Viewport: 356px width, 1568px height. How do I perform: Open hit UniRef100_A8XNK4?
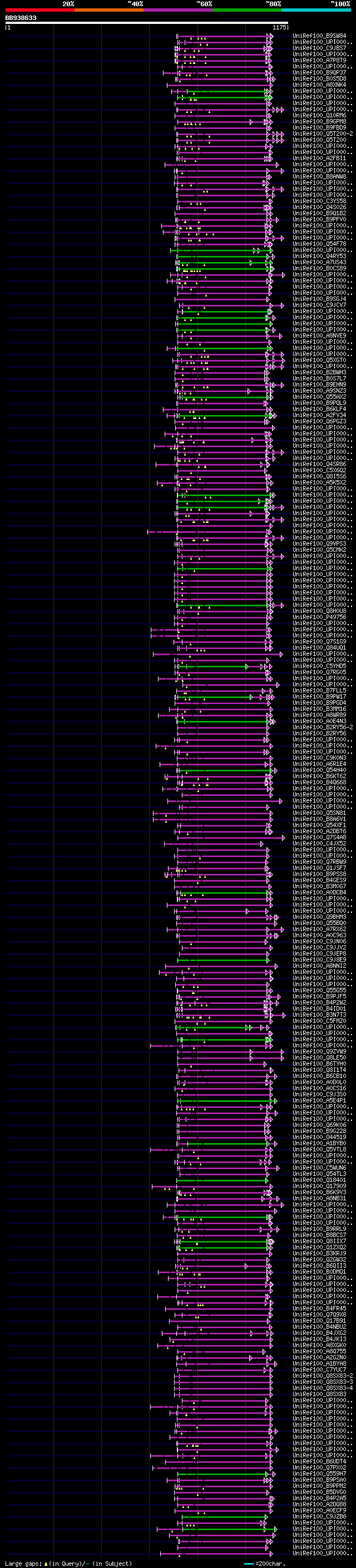coord(319,85)
